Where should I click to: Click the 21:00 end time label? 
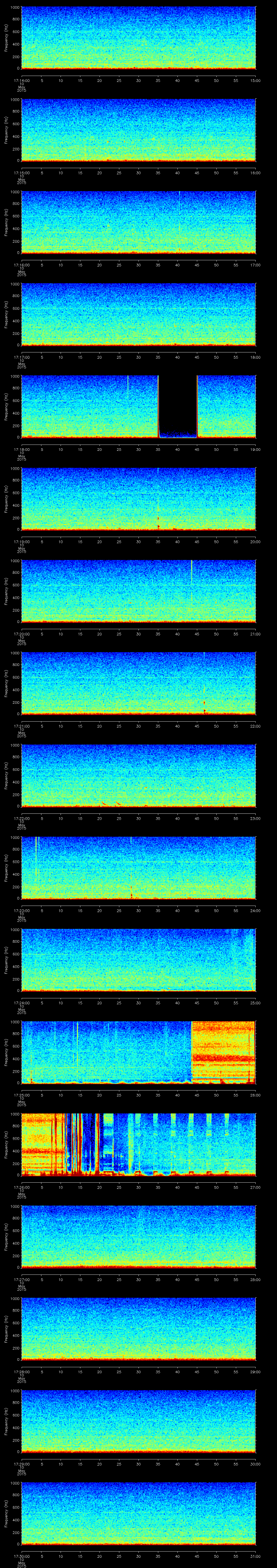pos(256,634)
